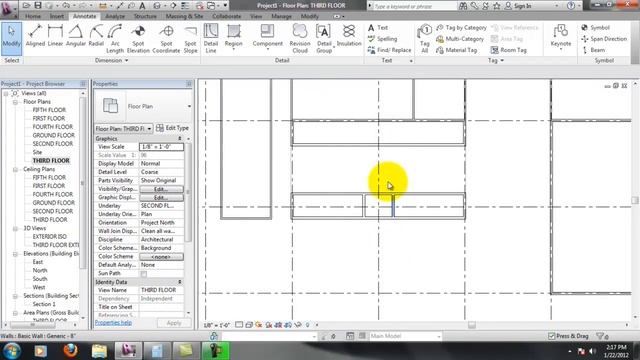
Task: Collapse the 3D Views tree node
Action: 16,228
